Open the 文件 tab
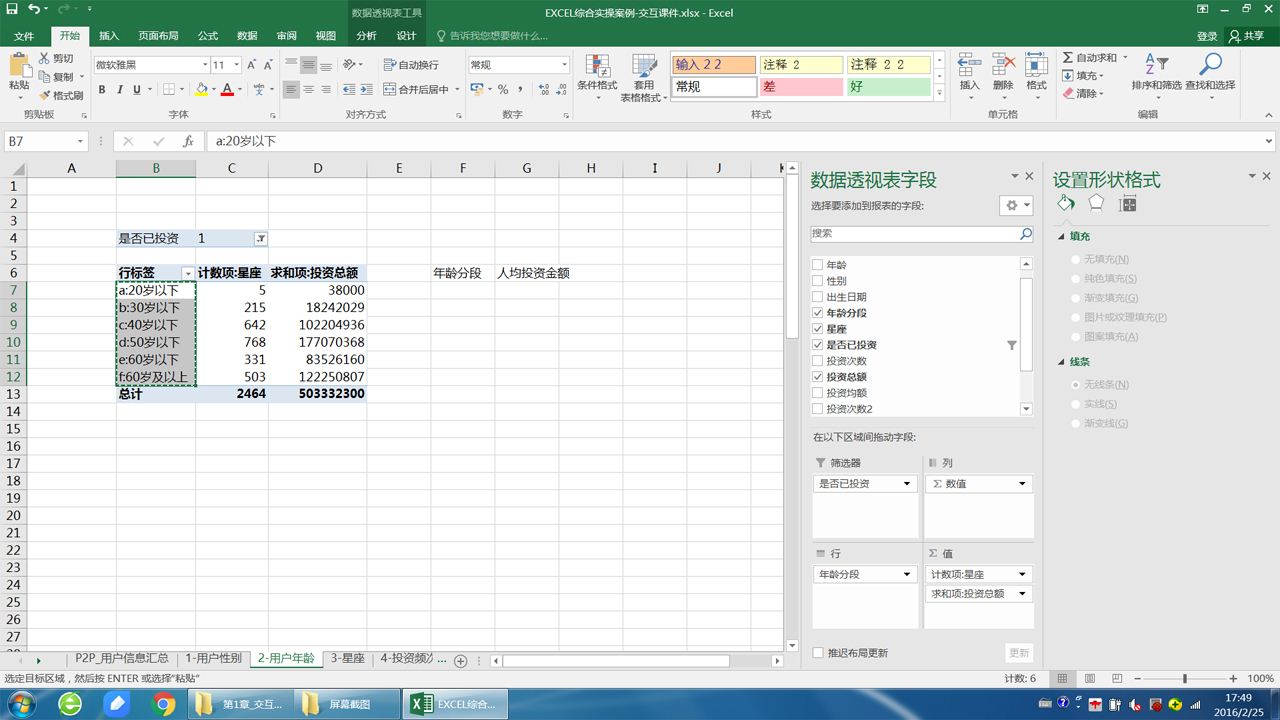 click(24, 36)
